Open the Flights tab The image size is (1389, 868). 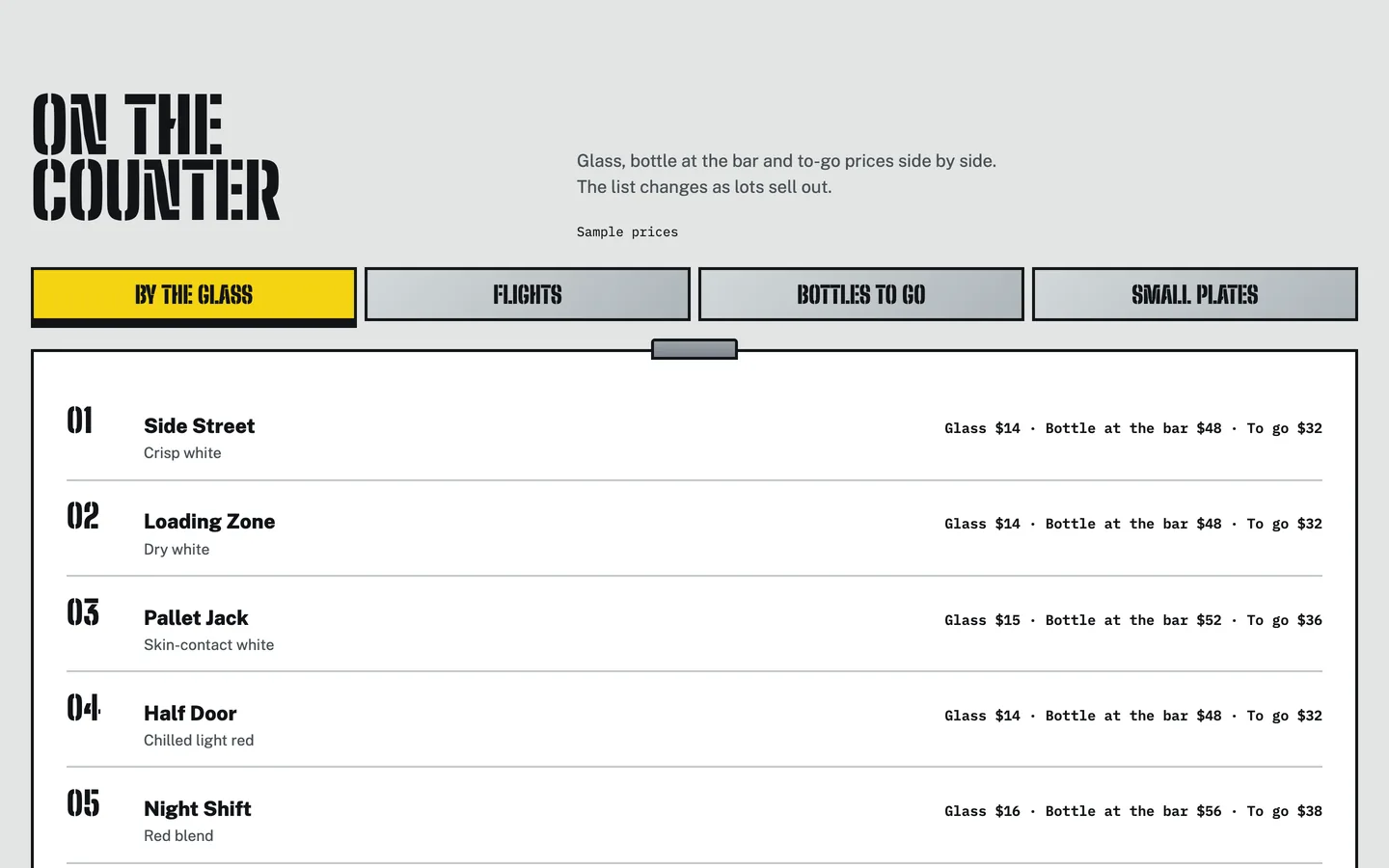point(528,294)
